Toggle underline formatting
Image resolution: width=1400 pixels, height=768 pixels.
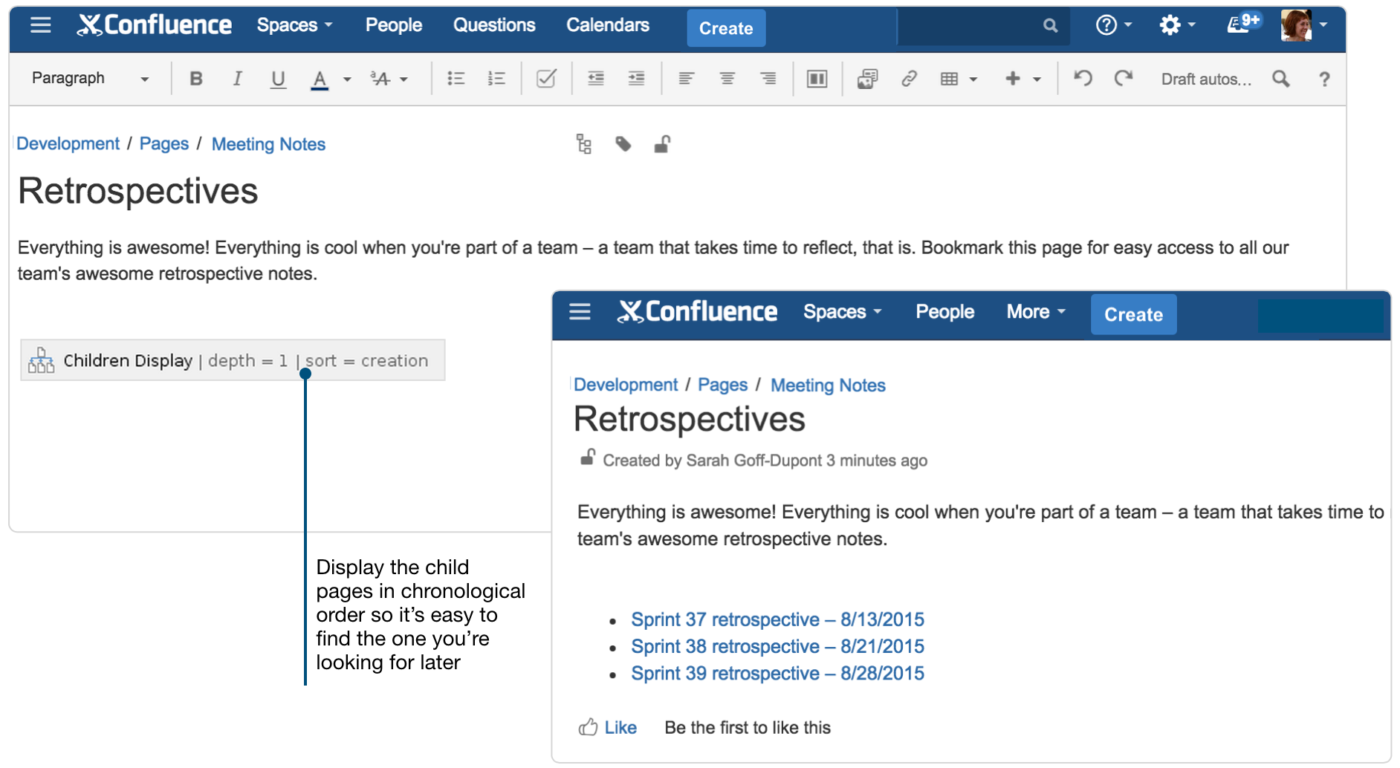click(278, 78)
